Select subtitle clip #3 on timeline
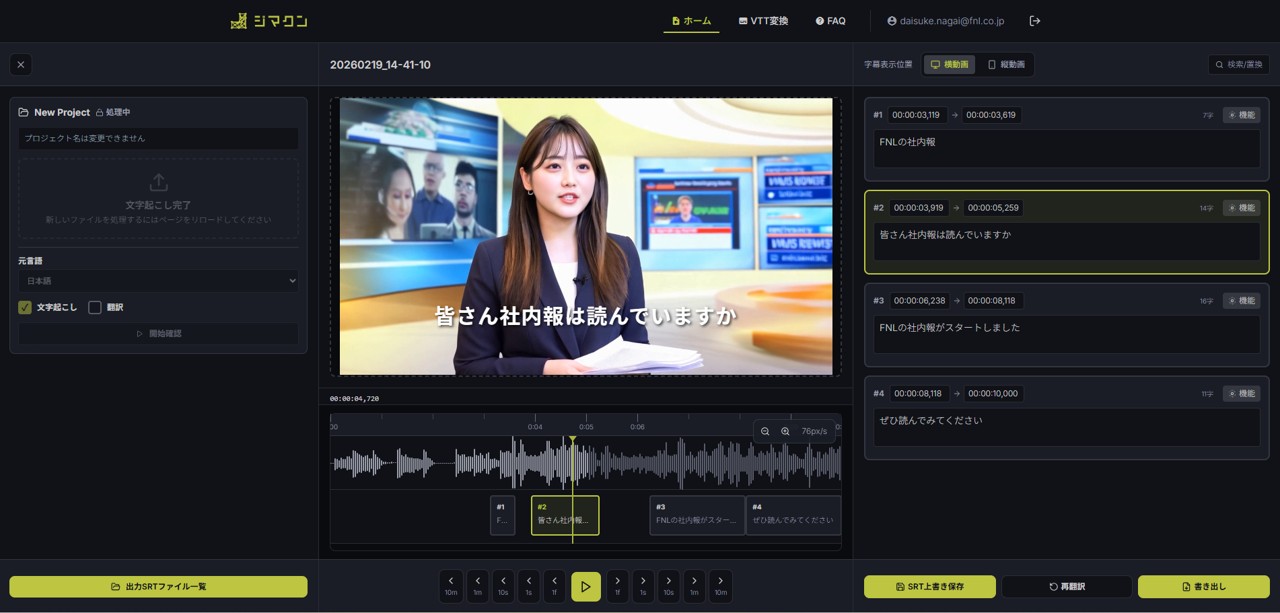This screenshot has height=613, width=1280. pos(696,515)
